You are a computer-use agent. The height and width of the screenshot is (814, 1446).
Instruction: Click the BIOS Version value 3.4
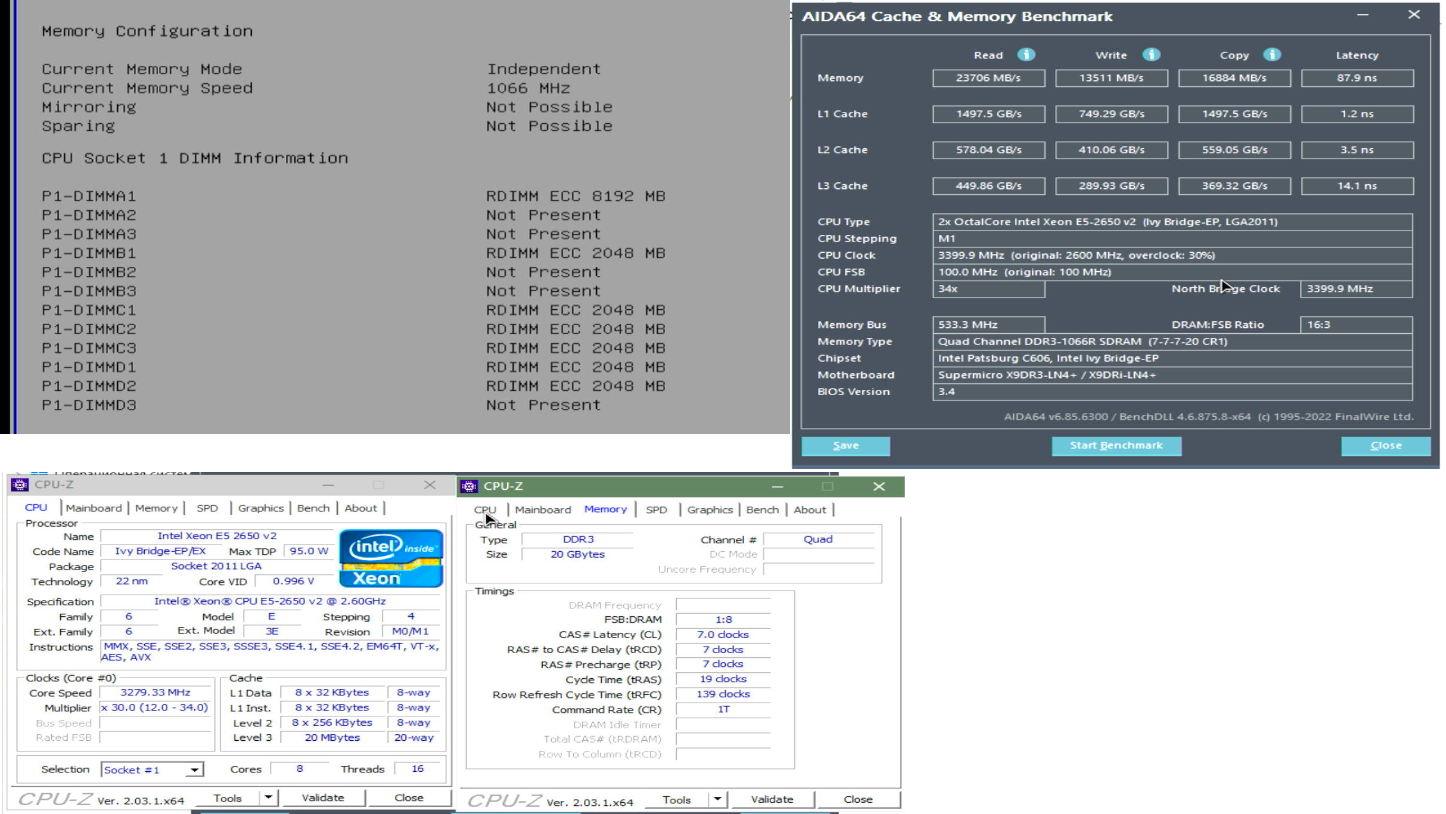[1173, 392]
